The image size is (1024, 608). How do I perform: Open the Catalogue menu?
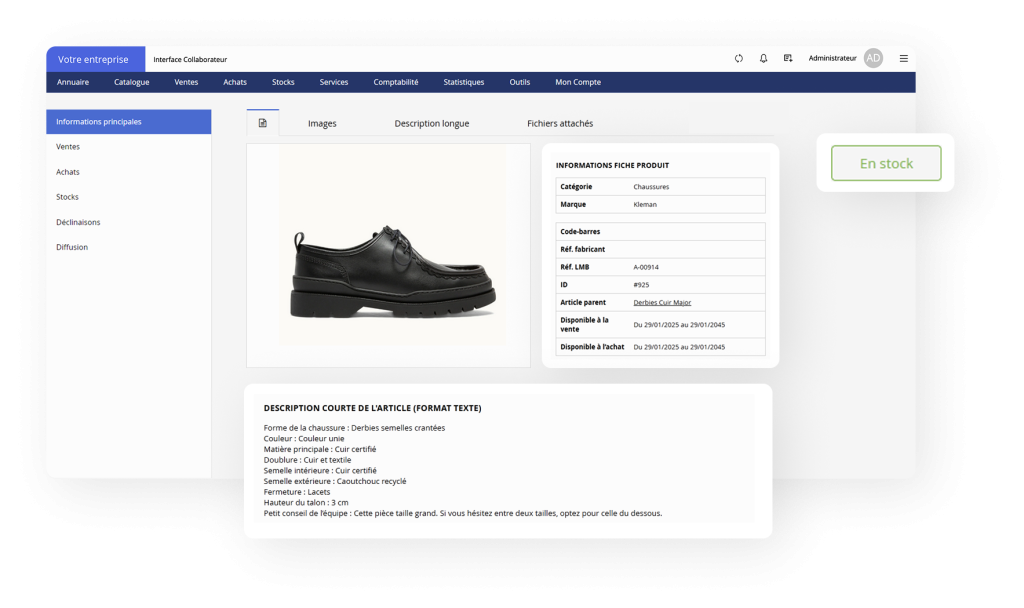[131, 82]
